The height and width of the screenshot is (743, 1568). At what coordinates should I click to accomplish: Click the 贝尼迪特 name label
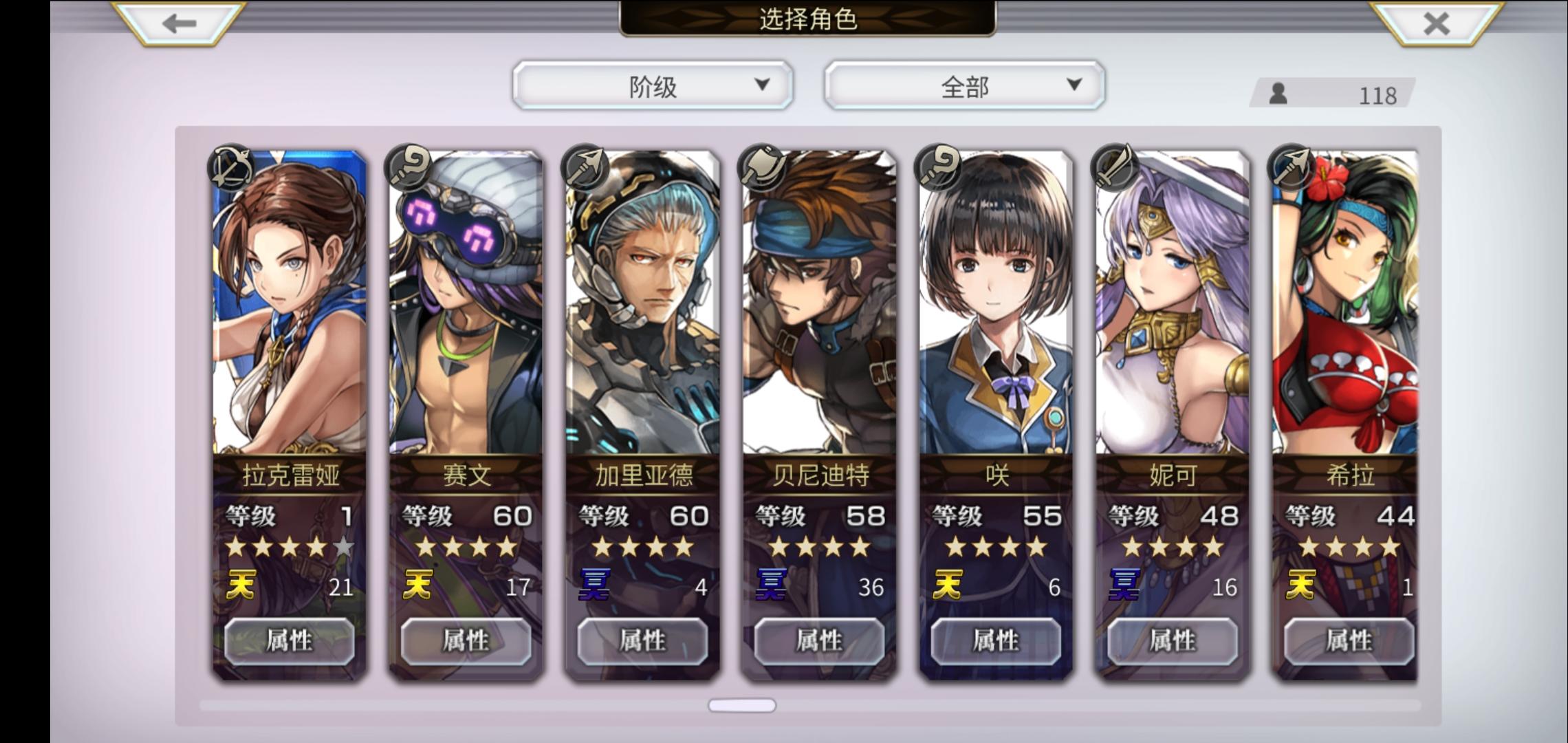coord(820,475)
